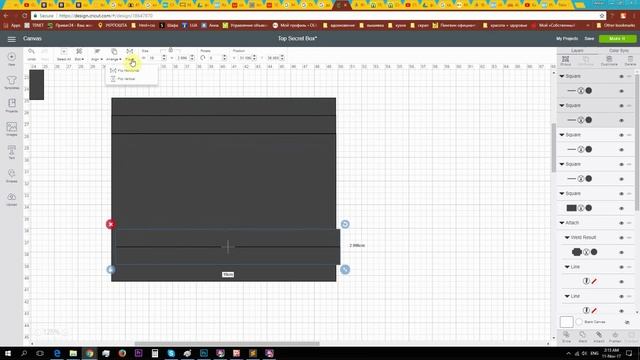Select the Text tool in sidebar
This screenshot has width=640, height=360.
pyautogui.click(x=11, y=152)
